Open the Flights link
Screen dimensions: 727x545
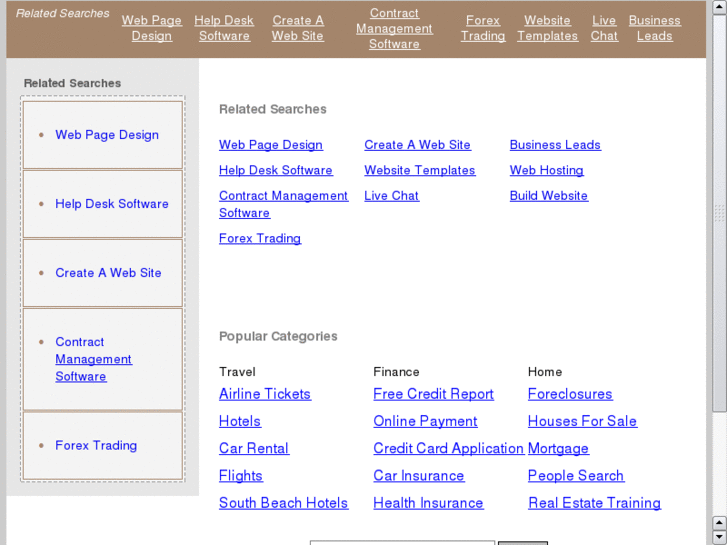[241, 476]
